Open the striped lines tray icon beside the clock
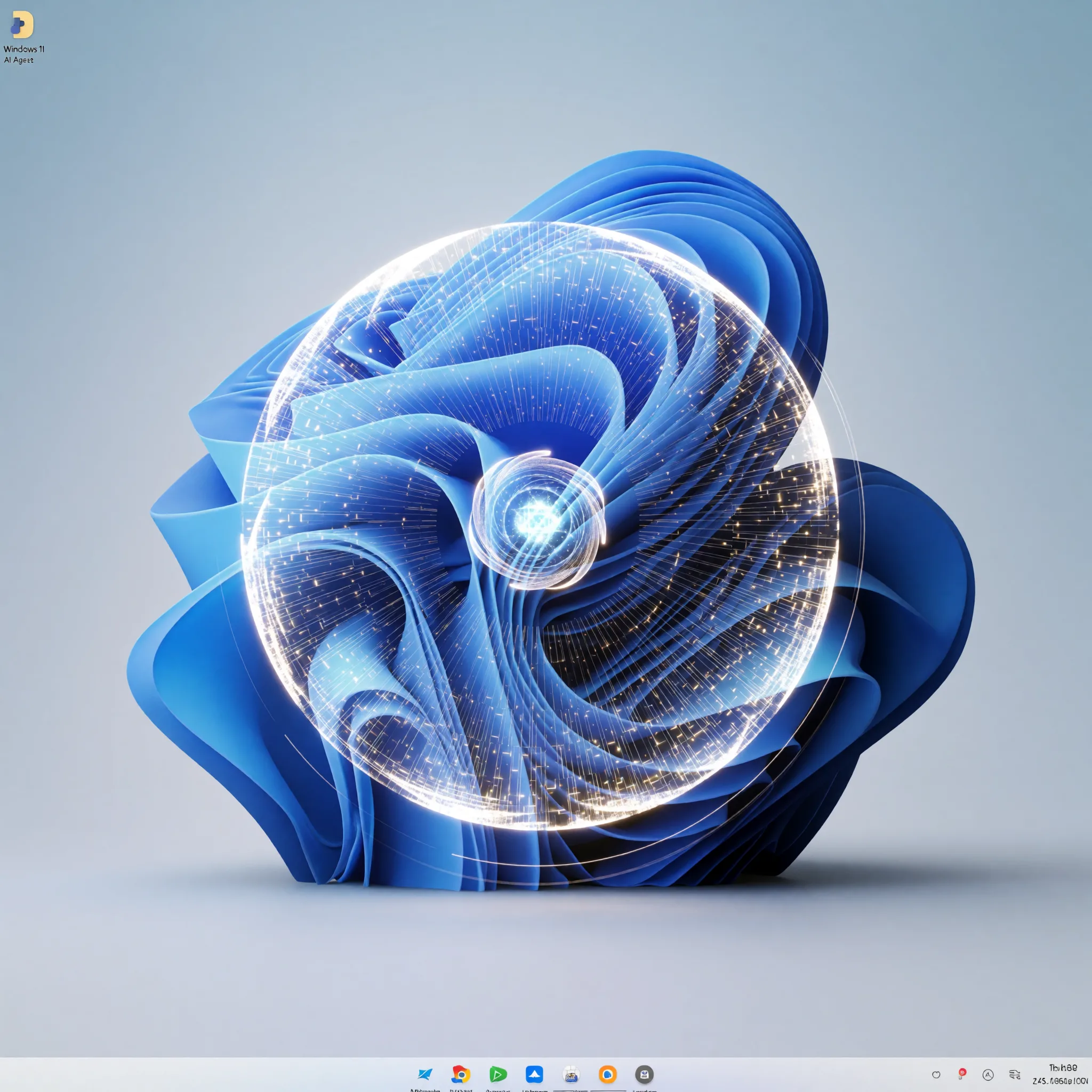1092x1092 pixels. tap(1015, 1074)
